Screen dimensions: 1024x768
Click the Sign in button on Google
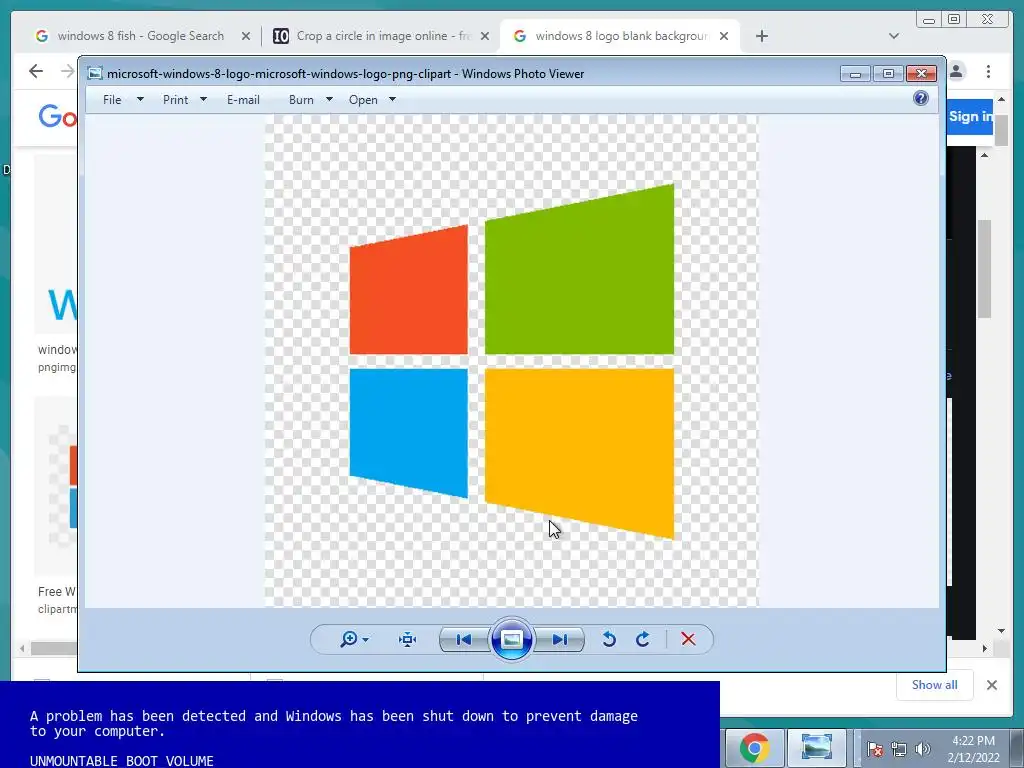pos(970,117)
